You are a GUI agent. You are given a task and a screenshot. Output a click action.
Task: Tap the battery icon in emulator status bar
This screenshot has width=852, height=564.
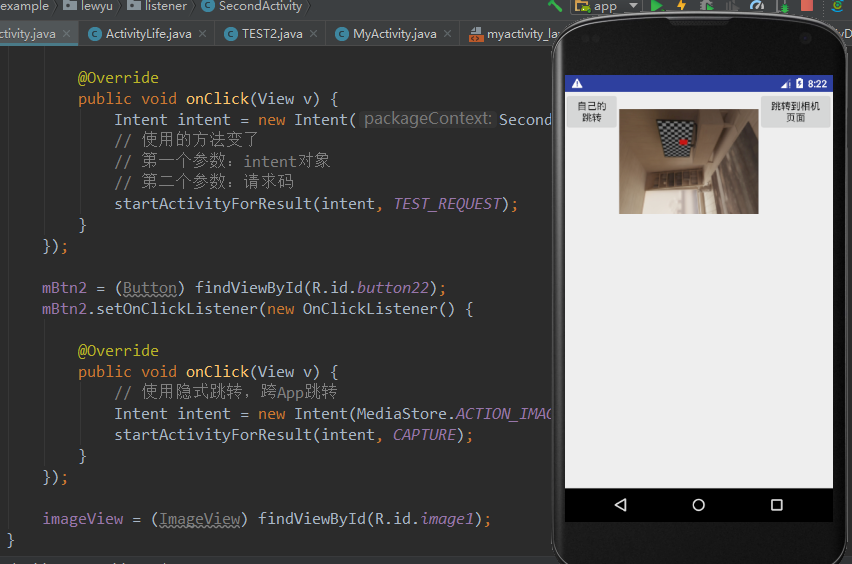pyautogui.click(x=799, y=83)
